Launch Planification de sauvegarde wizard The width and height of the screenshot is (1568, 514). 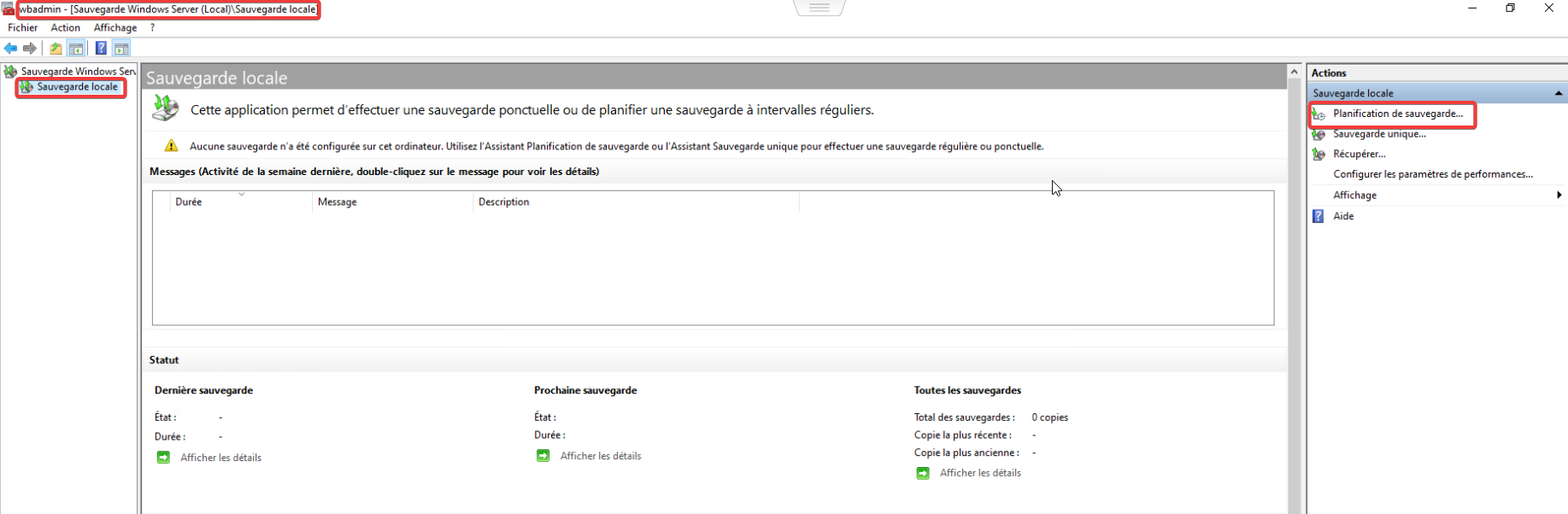(x=1397, y=114)
